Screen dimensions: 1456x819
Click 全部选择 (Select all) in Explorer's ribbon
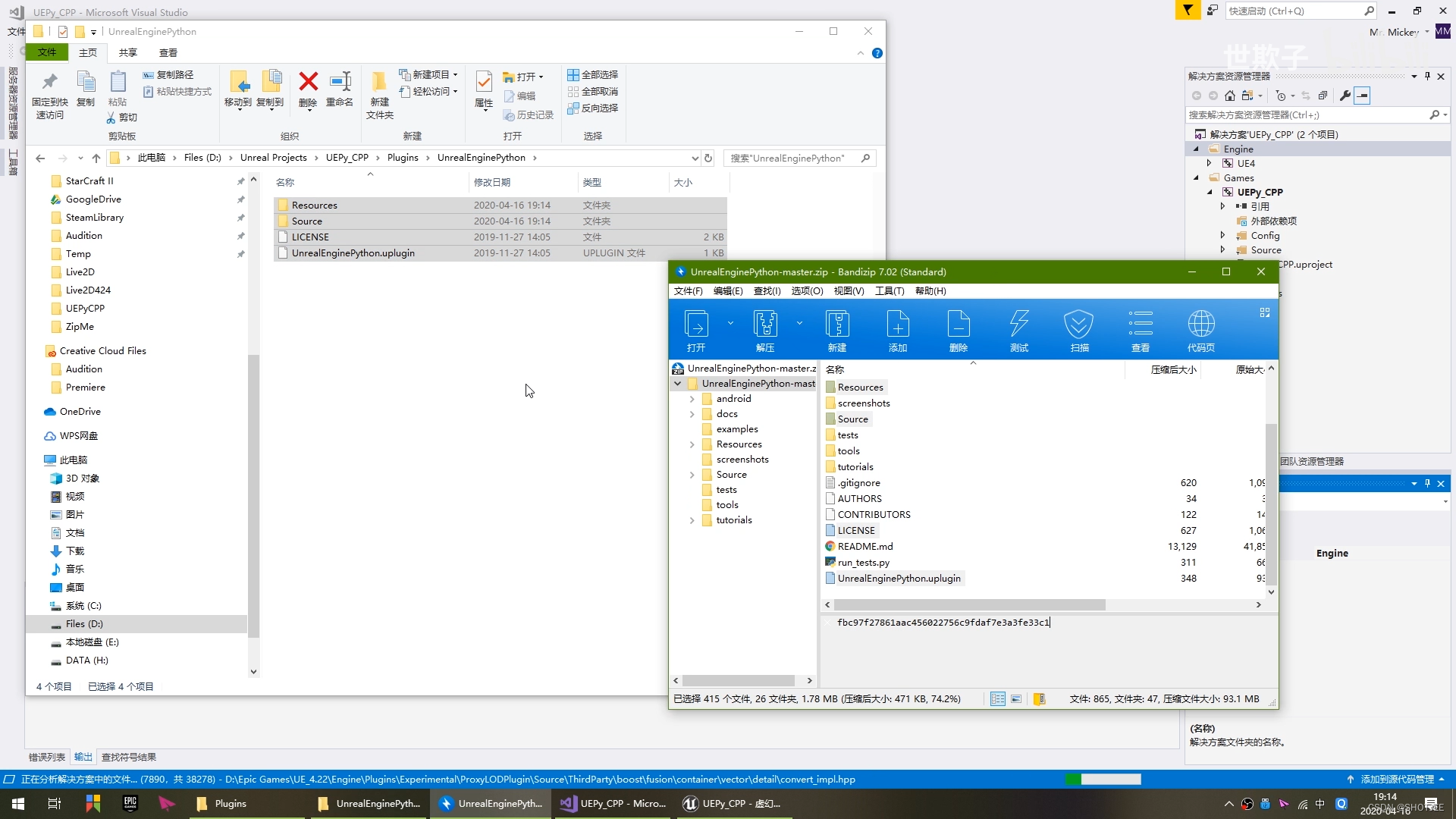[x=592, y=74]
